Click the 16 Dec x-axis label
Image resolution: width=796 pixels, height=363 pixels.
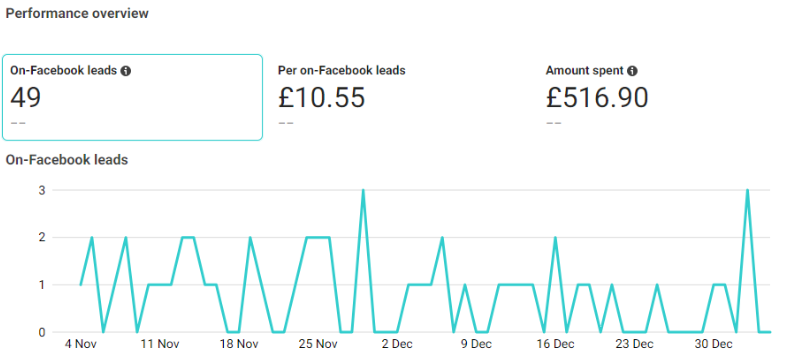coord(555,344)
